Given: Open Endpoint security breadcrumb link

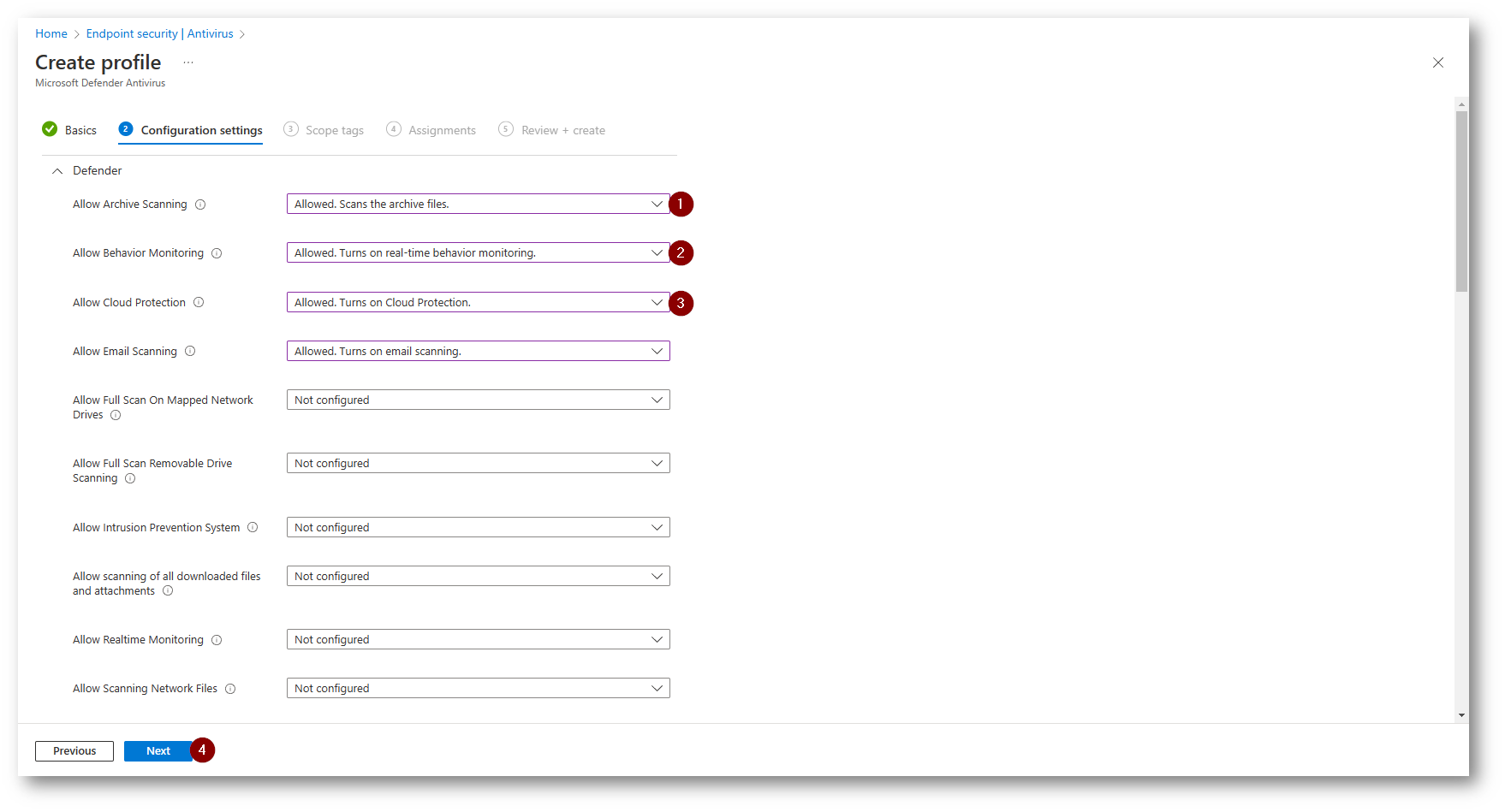Looking at the screenshot, I should point(132,33).
